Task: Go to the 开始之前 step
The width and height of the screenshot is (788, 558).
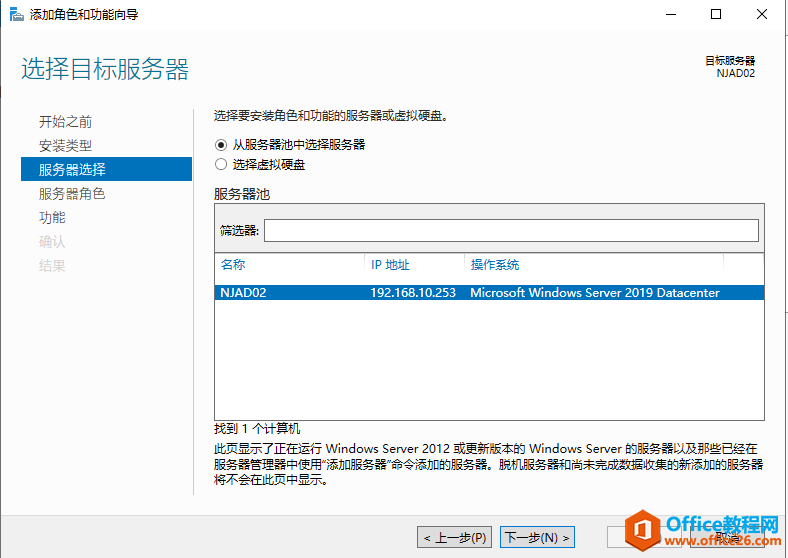Action: 65,122
